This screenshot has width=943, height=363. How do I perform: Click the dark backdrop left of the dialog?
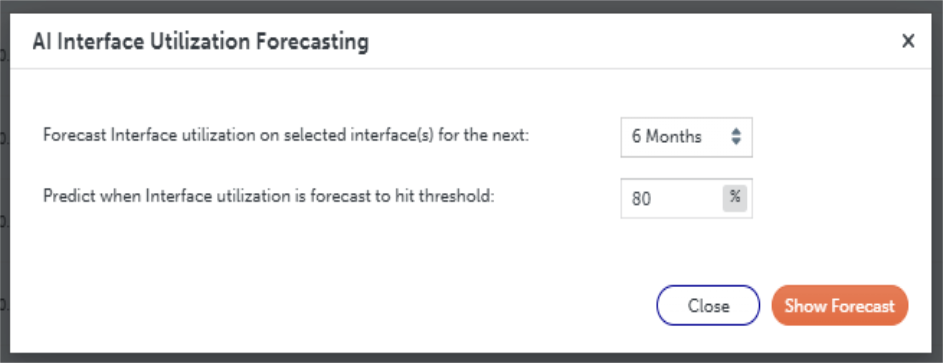[4, 180]
